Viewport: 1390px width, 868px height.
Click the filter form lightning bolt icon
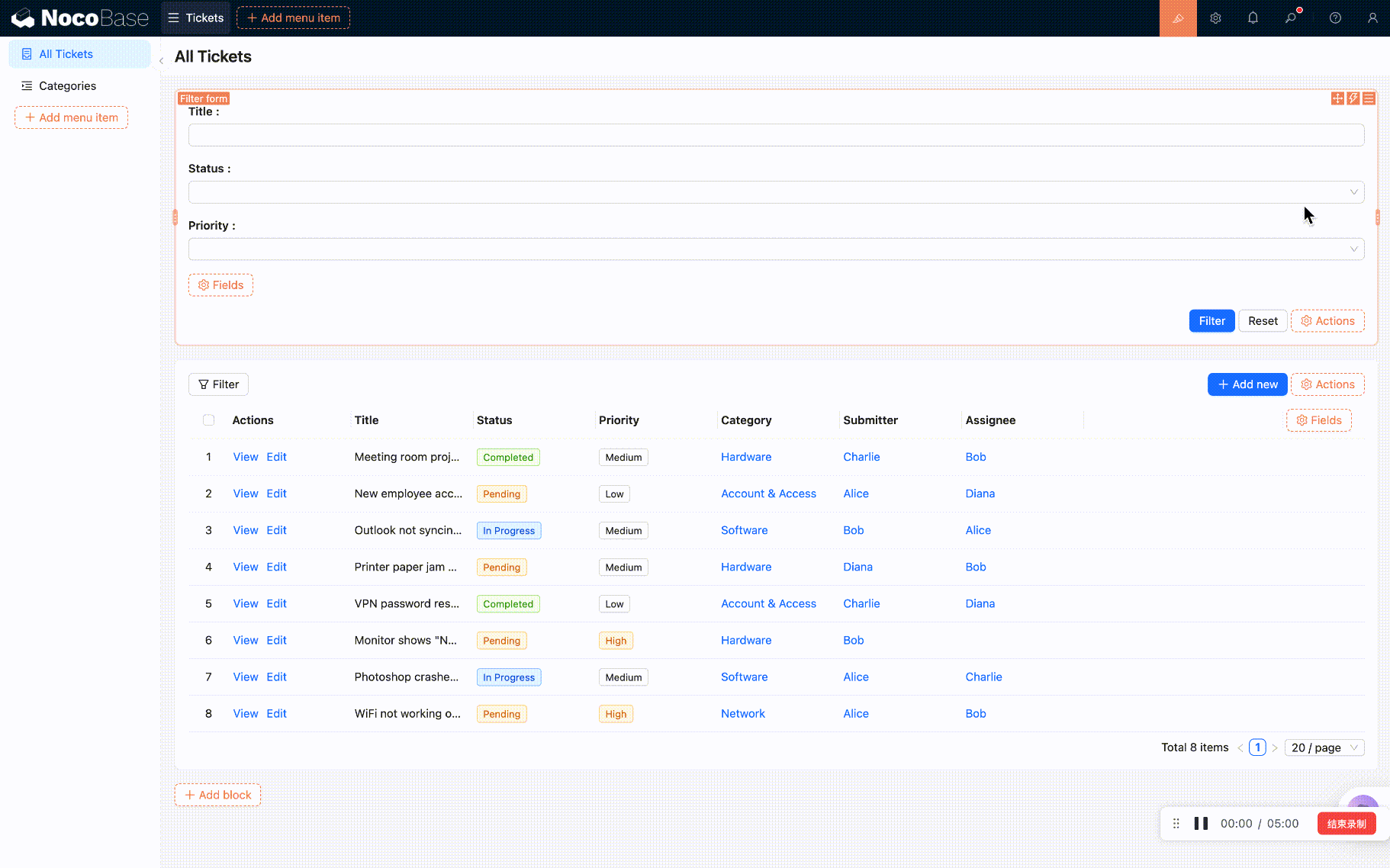tap(1353, 98)
